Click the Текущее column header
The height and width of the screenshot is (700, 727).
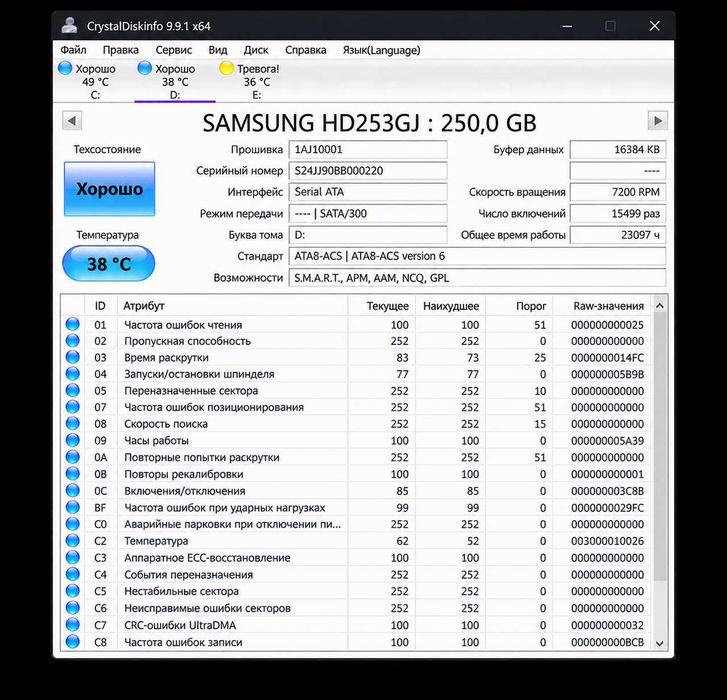[x=382, y=306]
